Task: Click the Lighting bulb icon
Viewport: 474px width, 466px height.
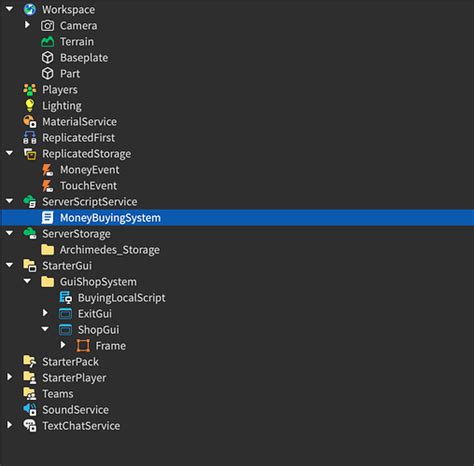Action: [x=30, y=106]
